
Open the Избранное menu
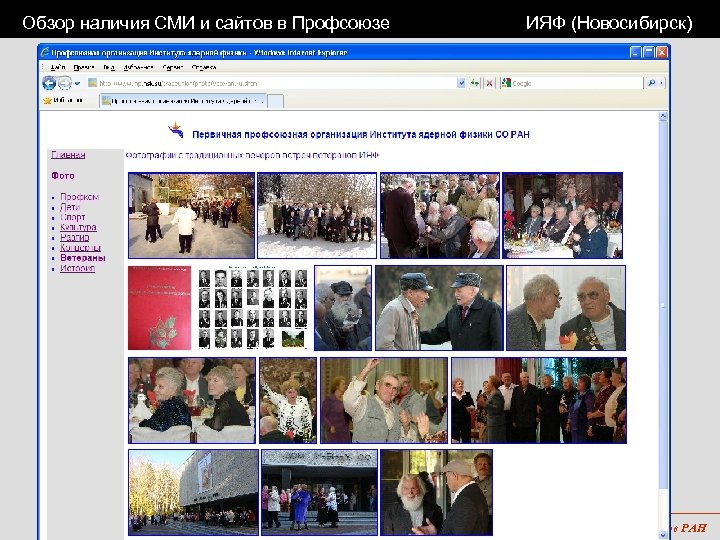click(x=138, y=68)
